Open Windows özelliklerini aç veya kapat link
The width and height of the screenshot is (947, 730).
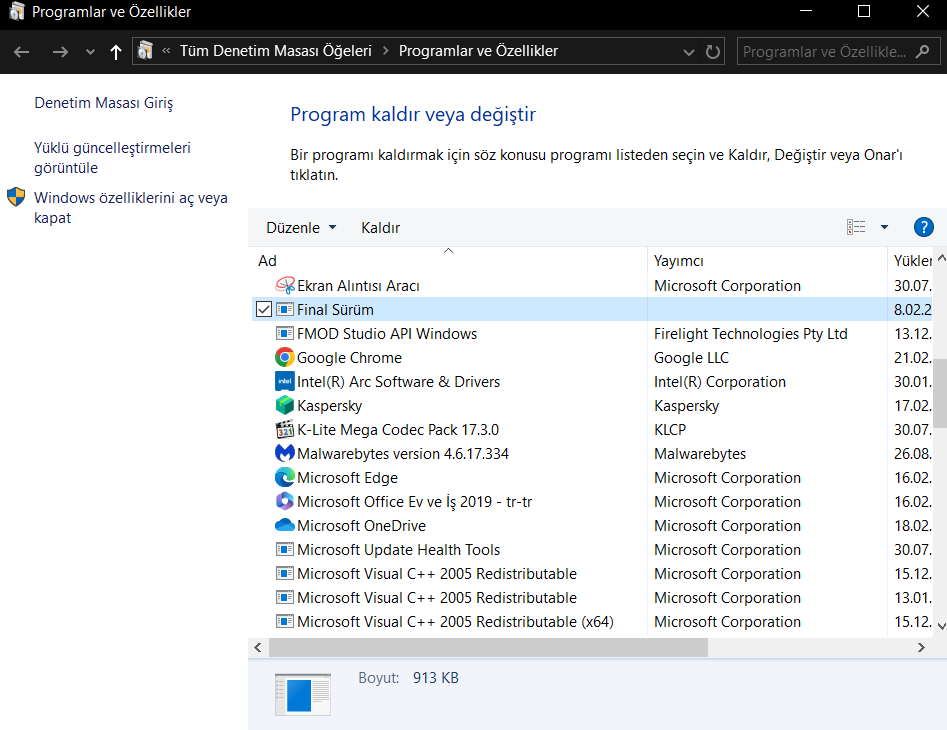click(x=130, y=208)
